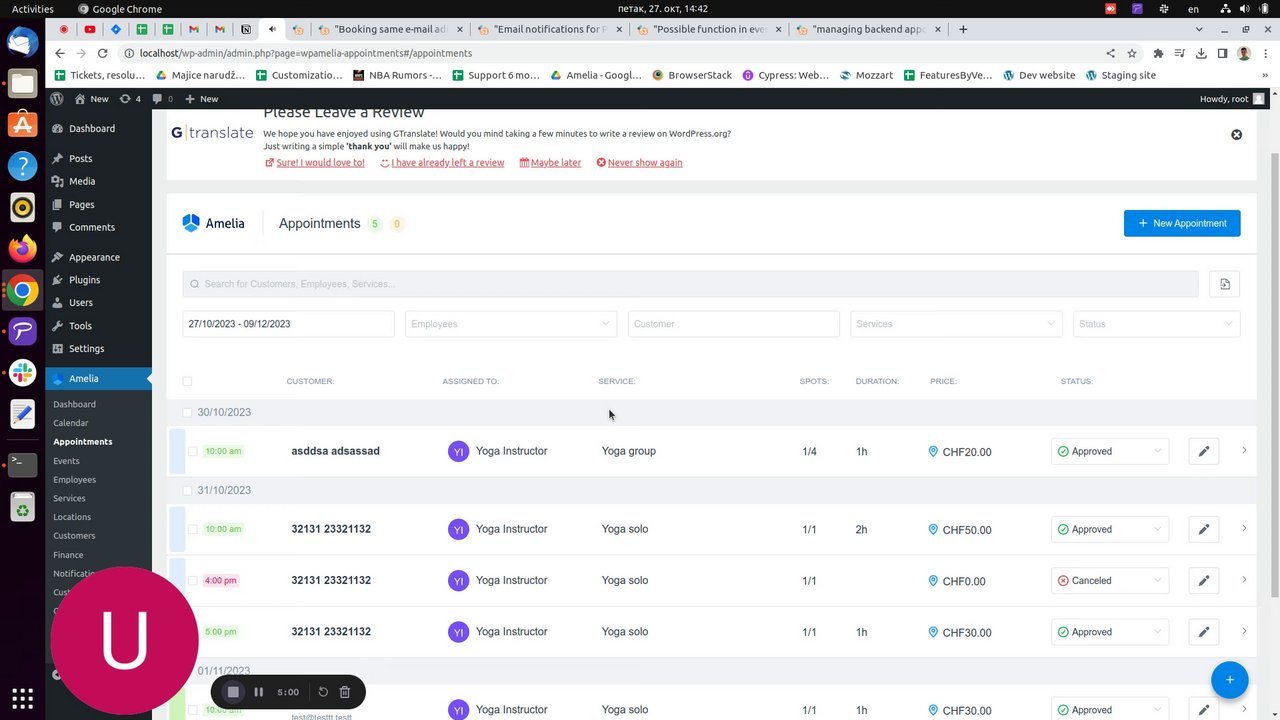Change status of the Yoga group appointment
The width and height of the screenshot is (1280, 720).
point(1110,451)
